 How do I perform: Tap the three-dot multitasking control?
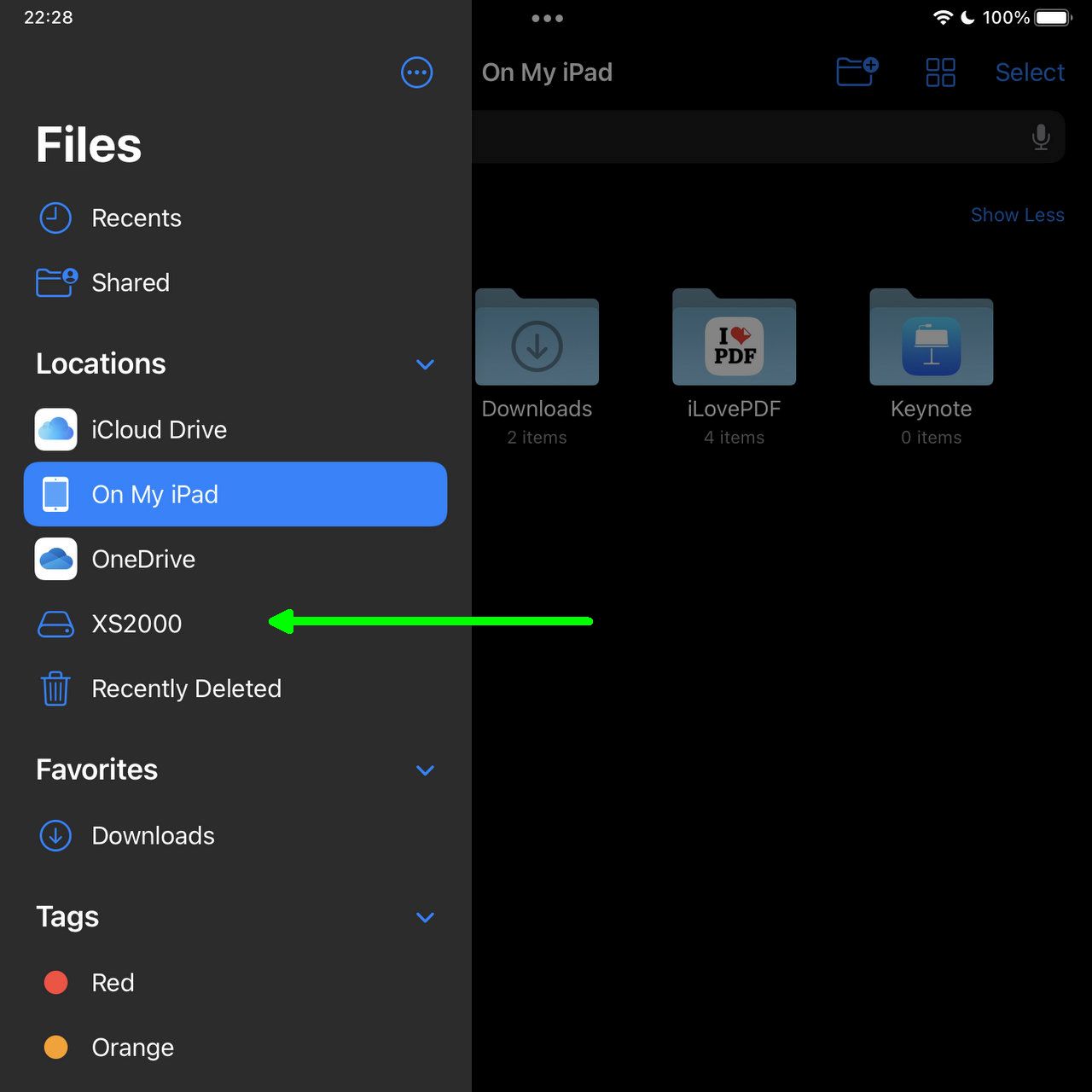click(x=547, y=18)
